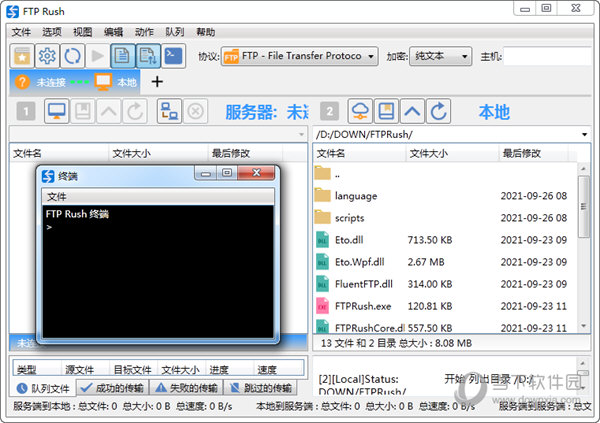This screenshot has height=423, width=600.
Task: Refresh the left server pane
Action: coord(135,111)
